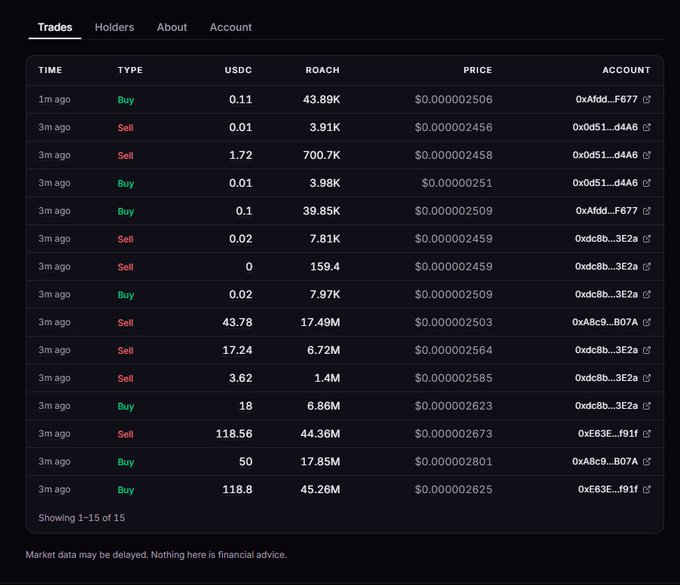Screen dimensions: 680x585
Task: Click the market data disclaimer text
Action: 156,555
